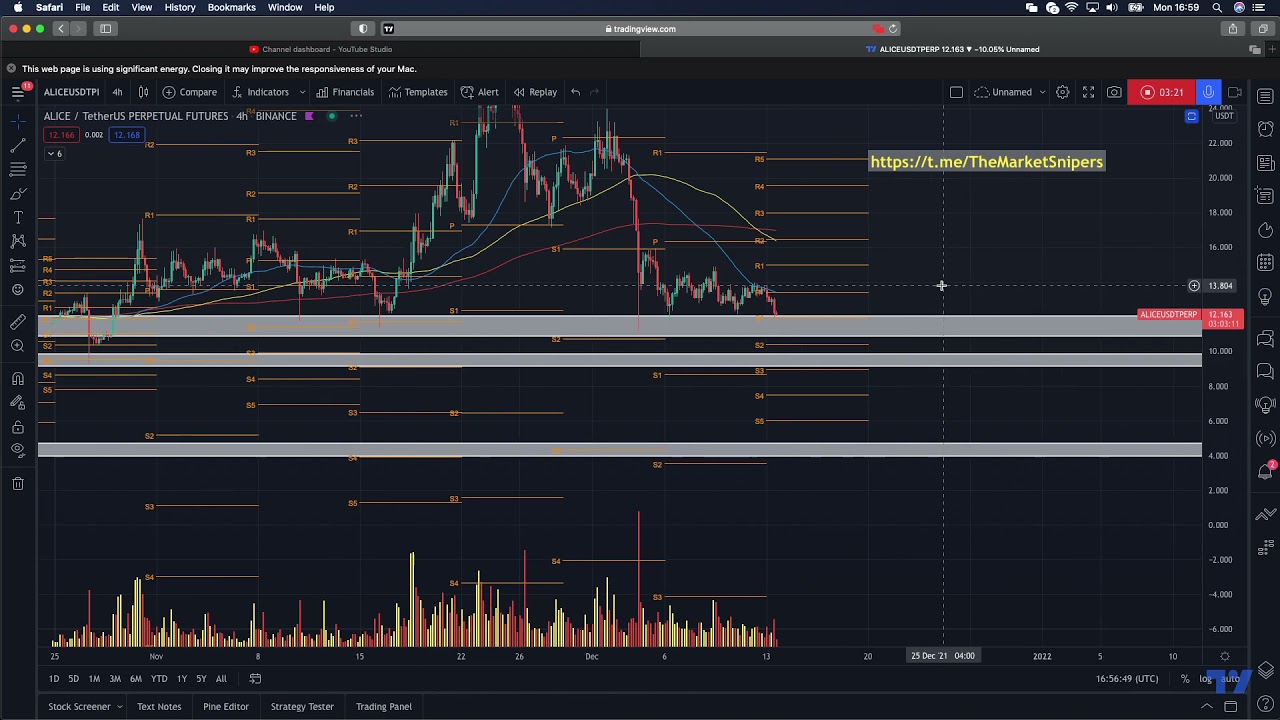
Task: Toggle hide all drawings eye icon
Action: coord(18,451)
